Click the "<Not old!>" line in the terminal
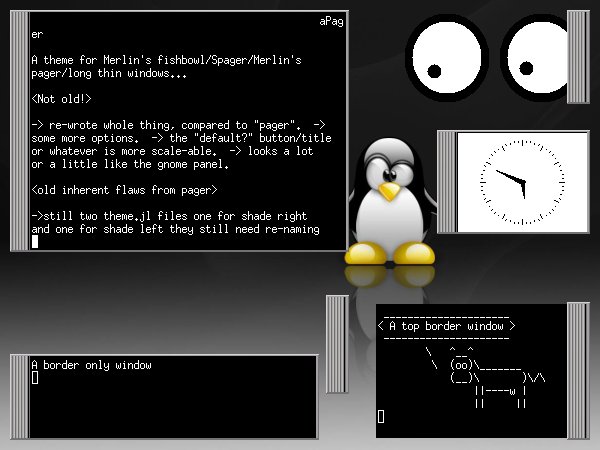The image size is (600, 450). [x=62, y=99]
